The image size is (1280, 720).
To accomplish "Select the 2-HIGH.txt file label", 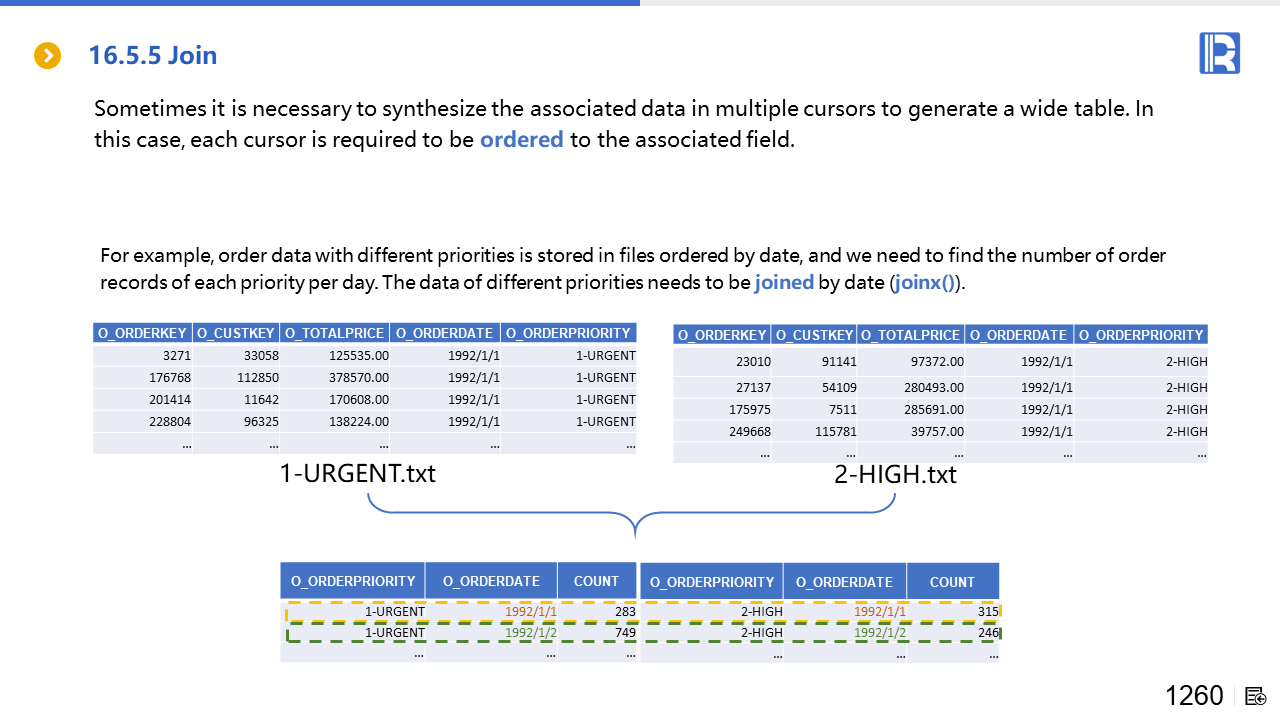I will tap(895, 475).
